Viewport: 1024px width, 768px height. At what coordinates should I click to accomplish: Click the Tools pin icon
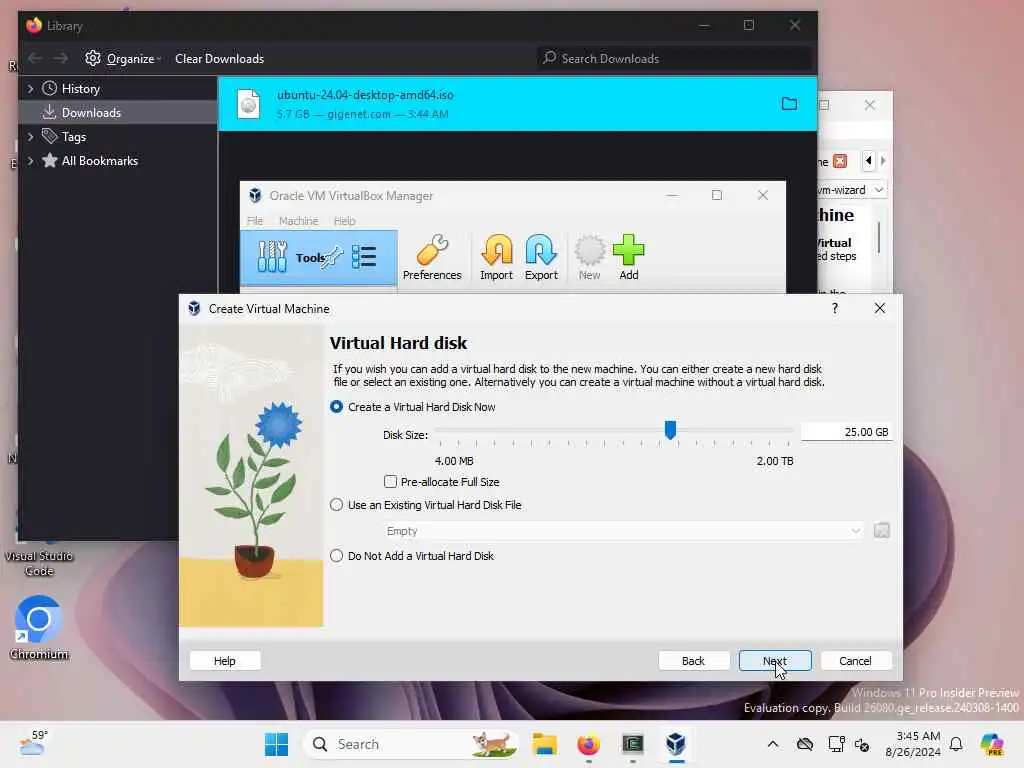click(332, 256)
